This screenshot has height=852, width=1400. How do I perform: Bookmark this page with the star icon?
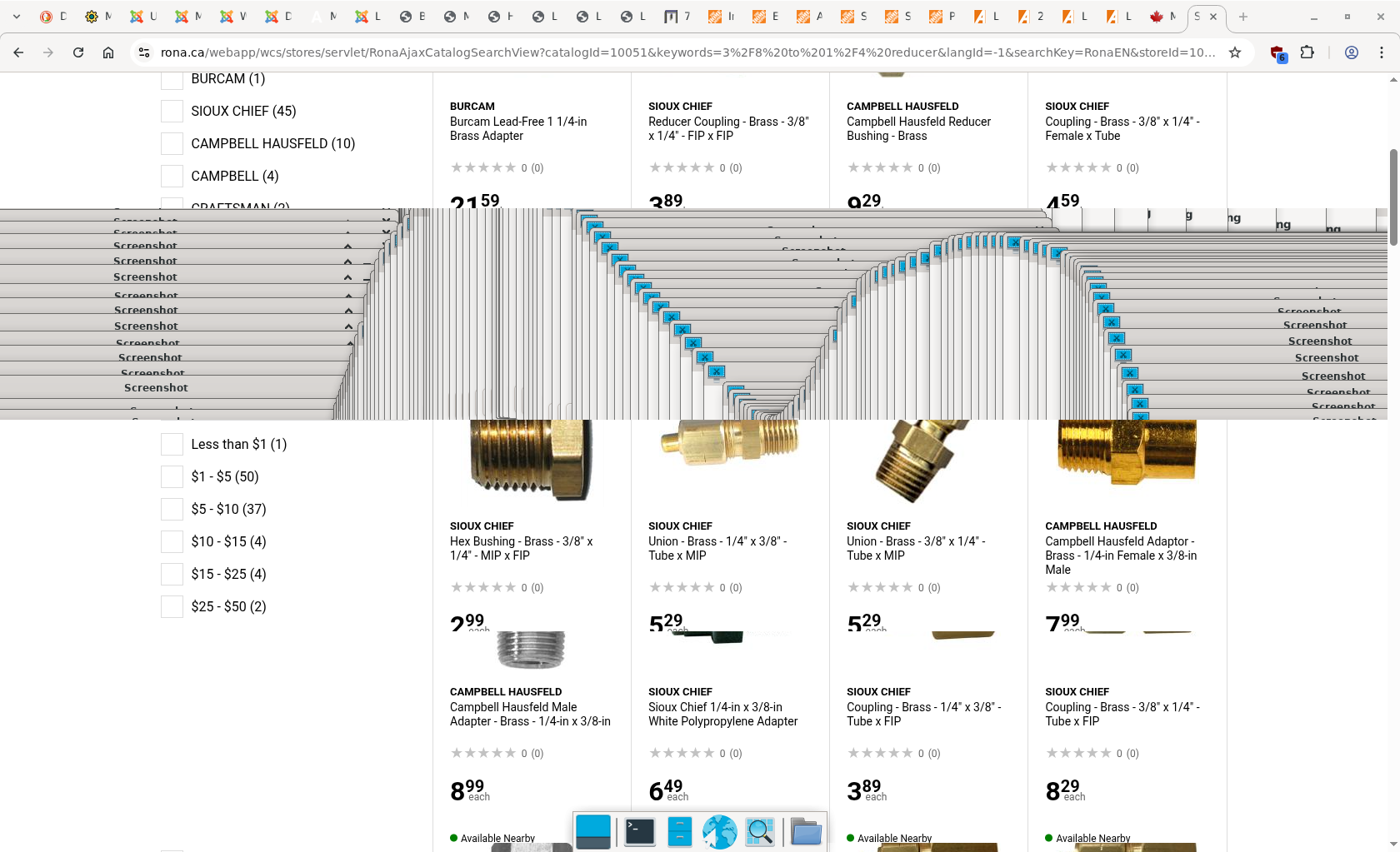click(1235, 52)
